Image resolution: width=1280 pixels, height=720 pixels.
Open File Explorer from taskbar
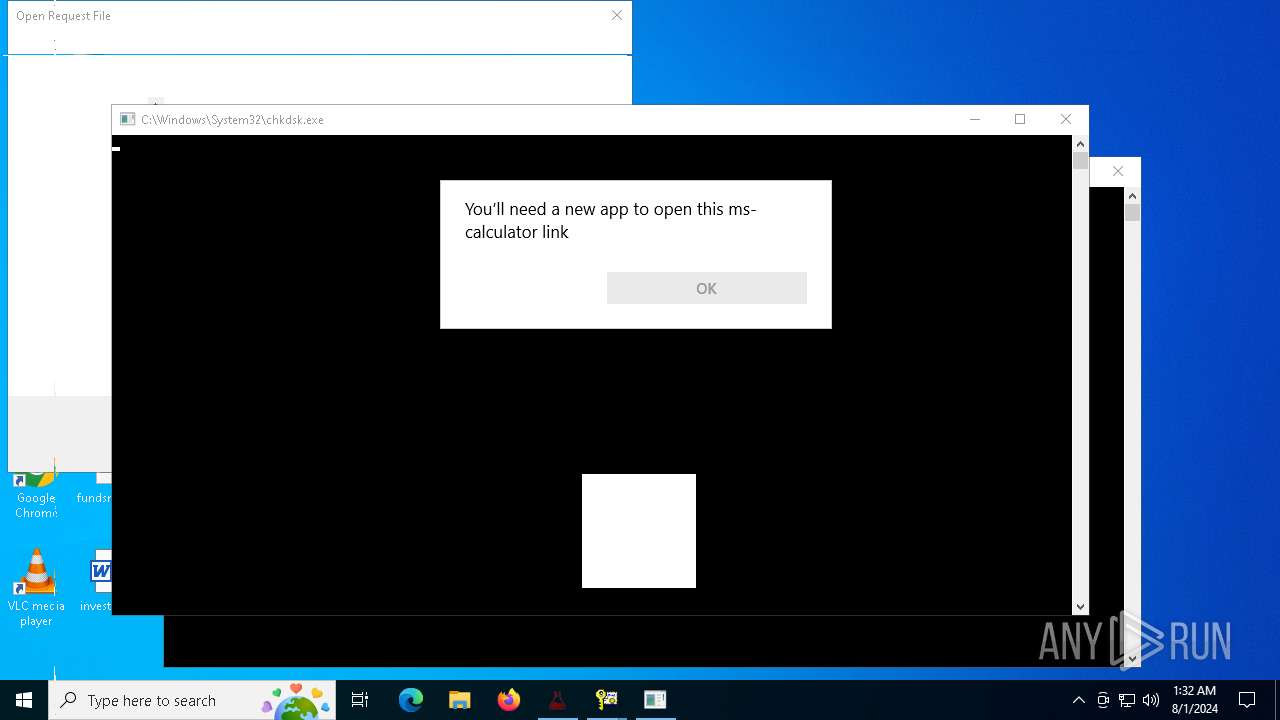[x=460, y=700]
